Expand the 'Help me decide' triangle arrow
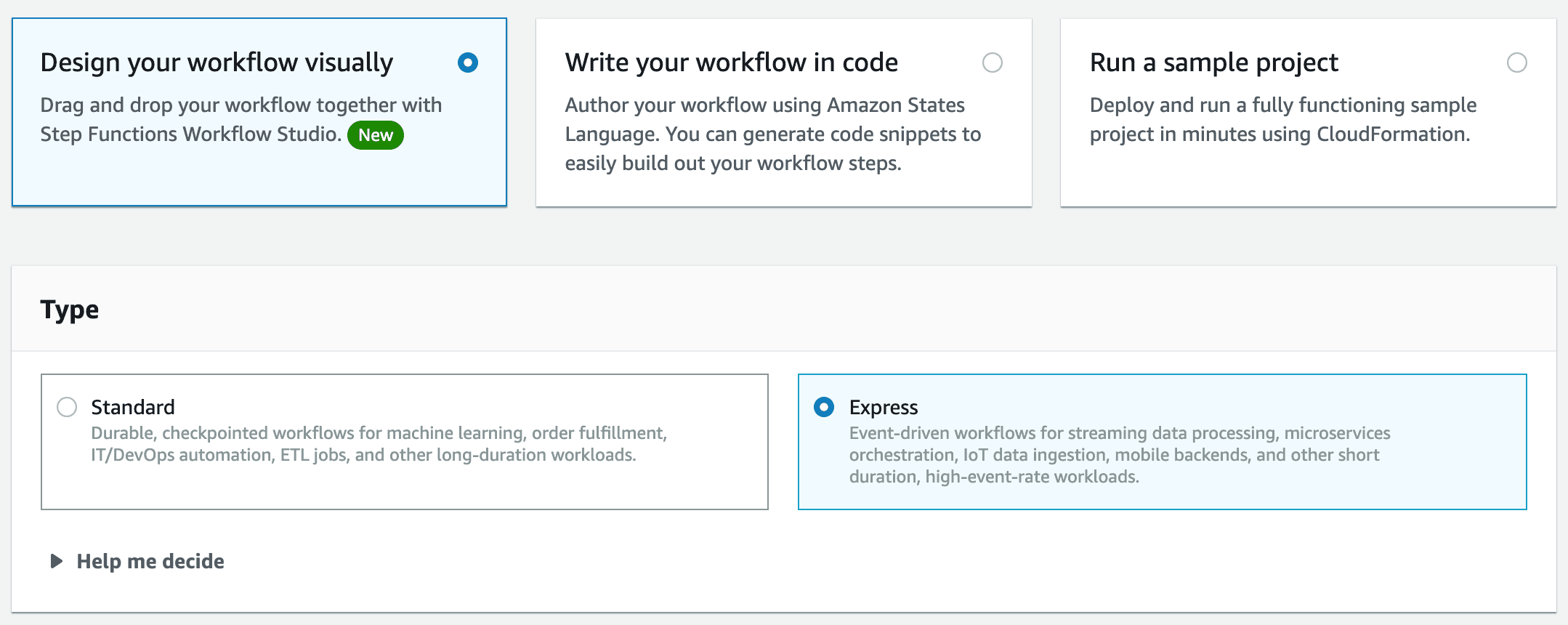This screenshot has height=625, width=1568. [x=56, y=561]
